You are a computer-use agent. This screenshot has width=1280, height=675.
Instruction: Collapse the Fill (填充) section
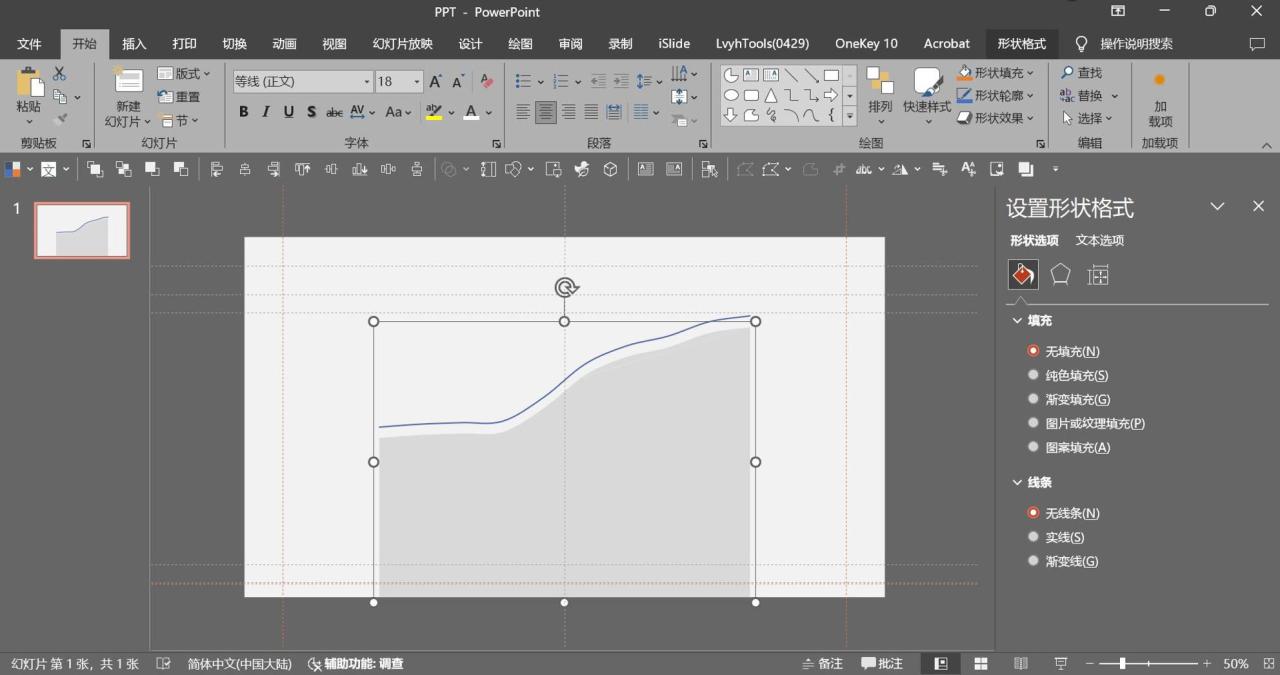click(x=1018, y=321)
